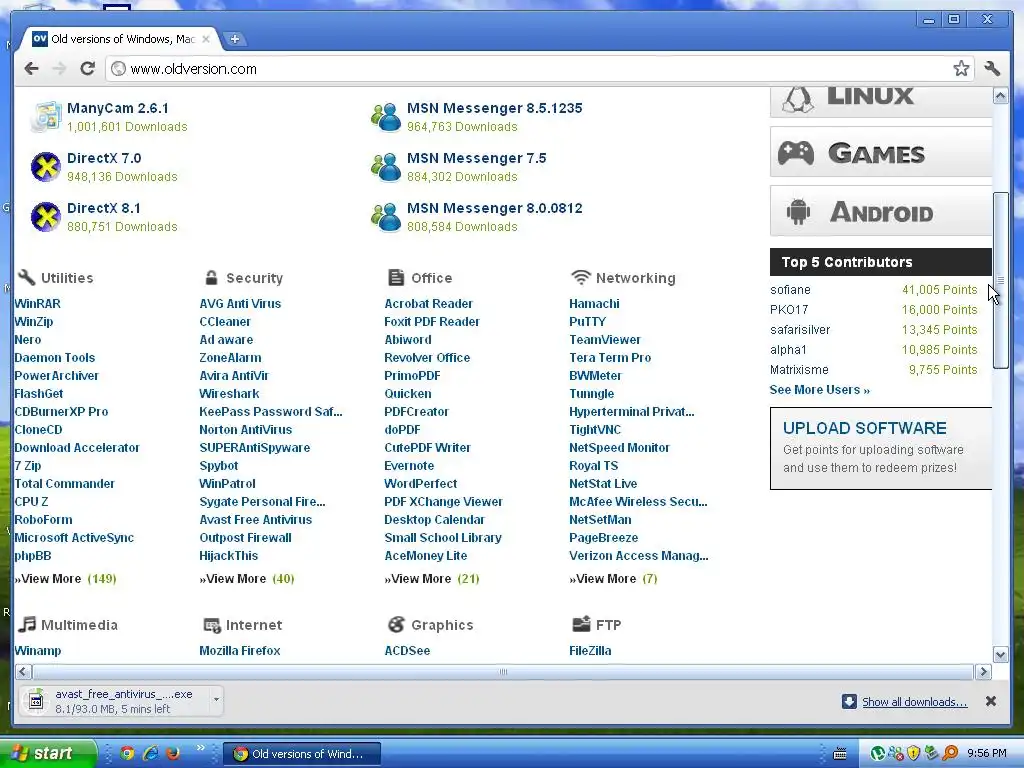Click the Security padlock icon

point(211,278)
